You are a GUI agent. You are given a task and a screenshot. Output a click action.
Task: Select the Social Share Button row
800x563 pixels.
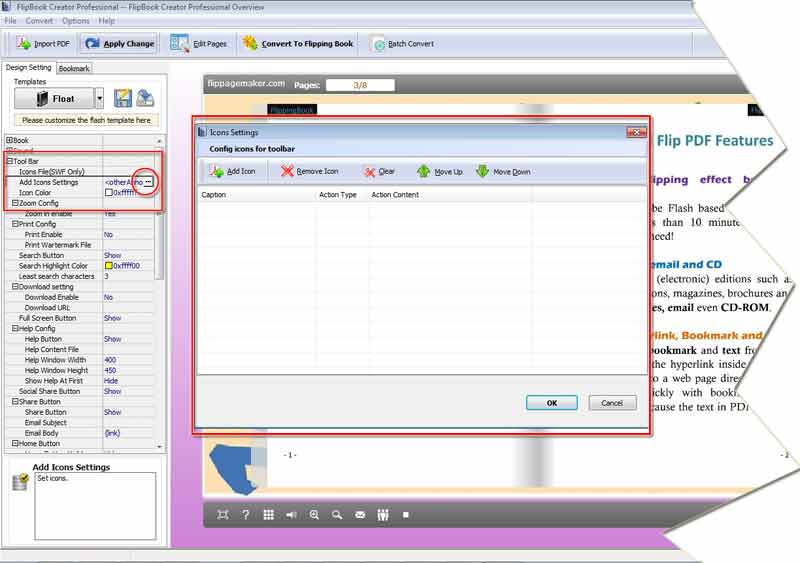tap(80, 391)
